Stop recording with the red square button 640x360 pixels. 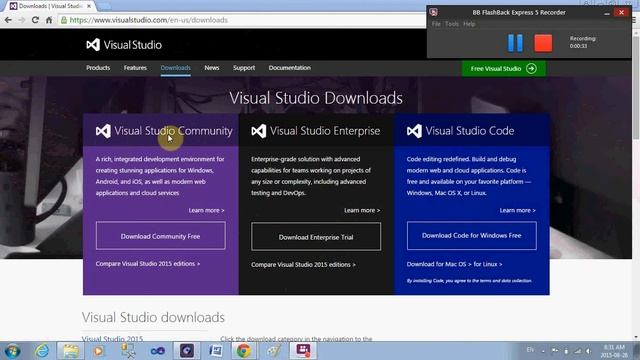click(543, 43)
